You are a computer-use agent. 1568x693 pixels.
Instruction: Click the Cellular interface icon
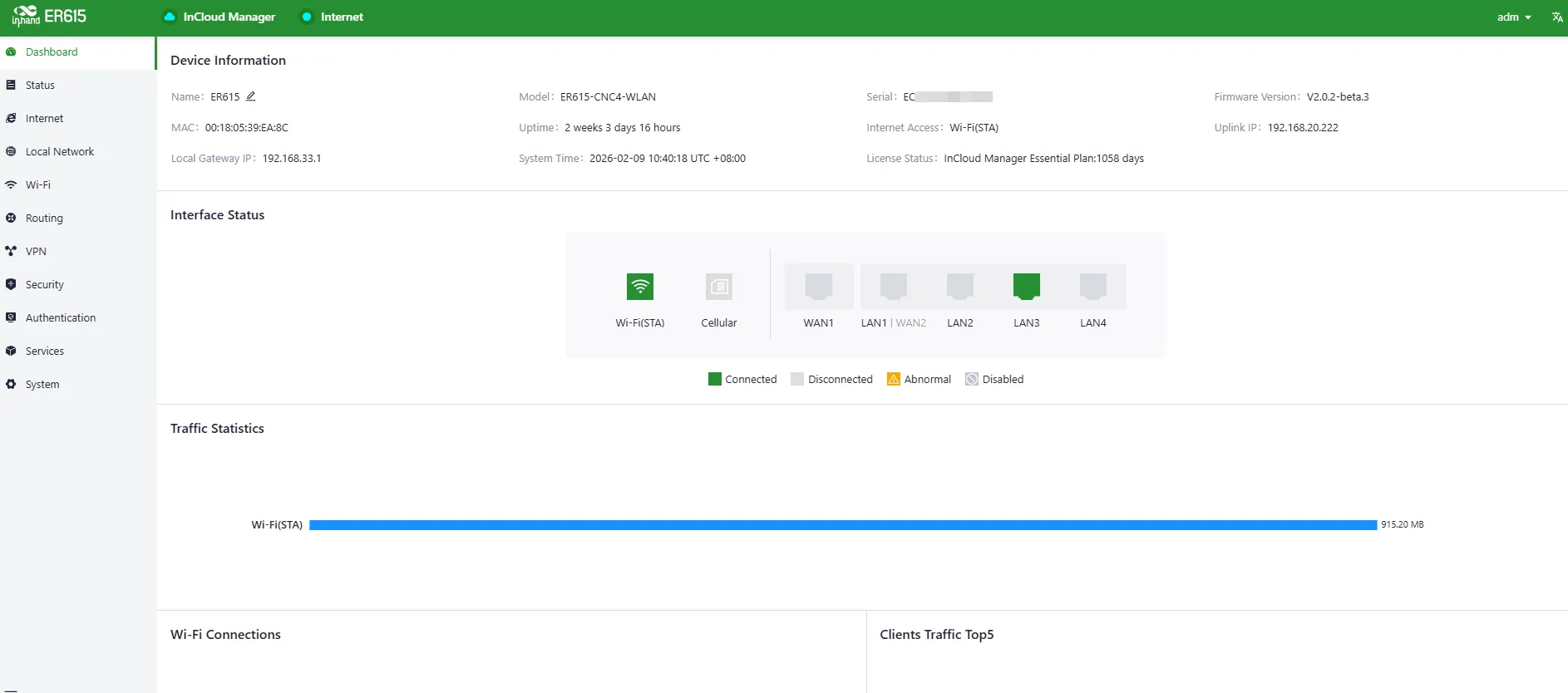pos(719,287)
